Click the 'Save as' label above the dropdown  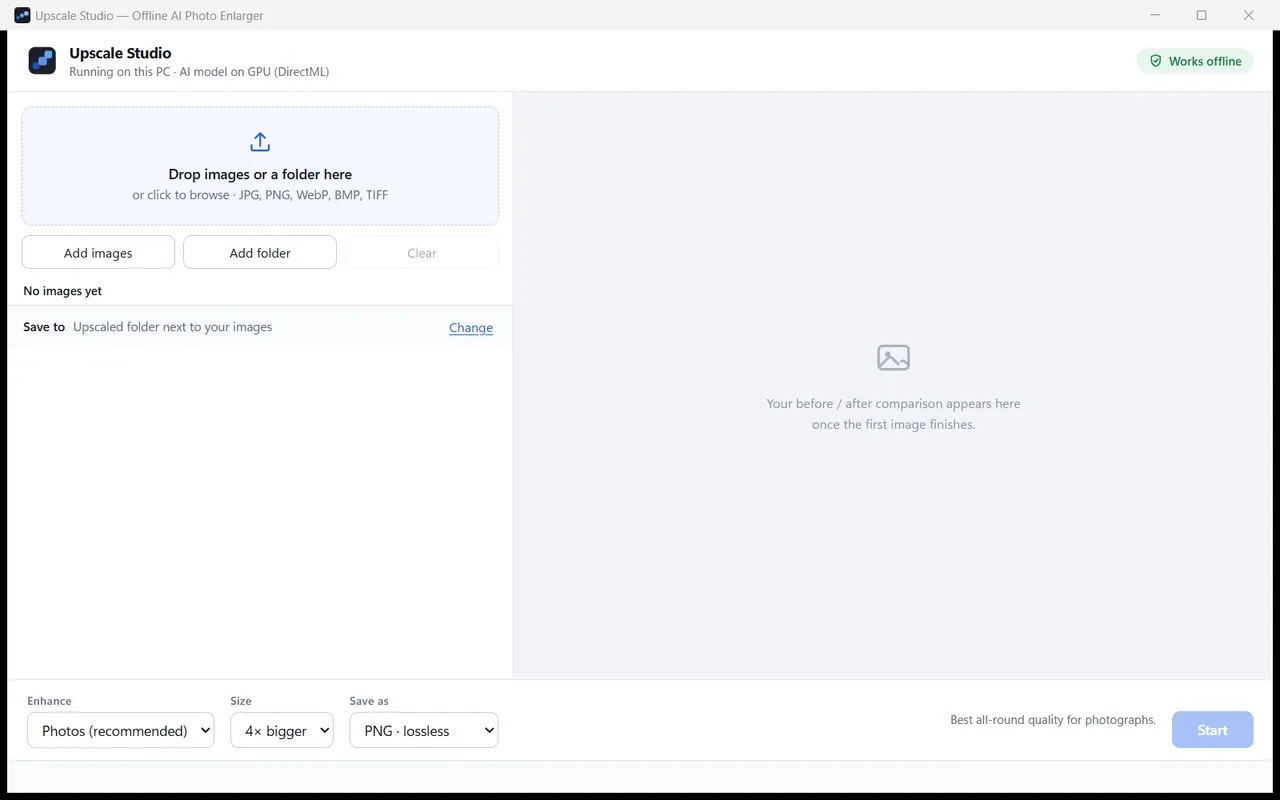[x=369, y=701]
